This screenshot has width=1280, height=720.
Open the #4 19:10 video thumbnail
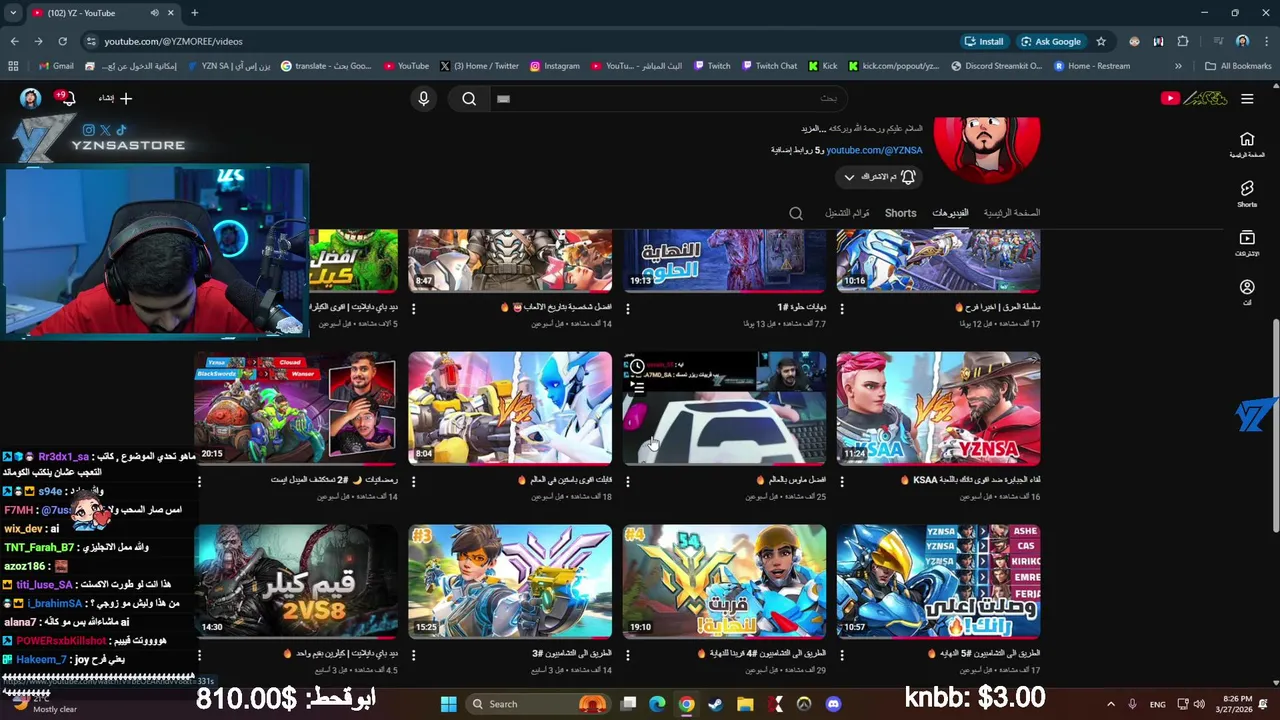[724, 581]
